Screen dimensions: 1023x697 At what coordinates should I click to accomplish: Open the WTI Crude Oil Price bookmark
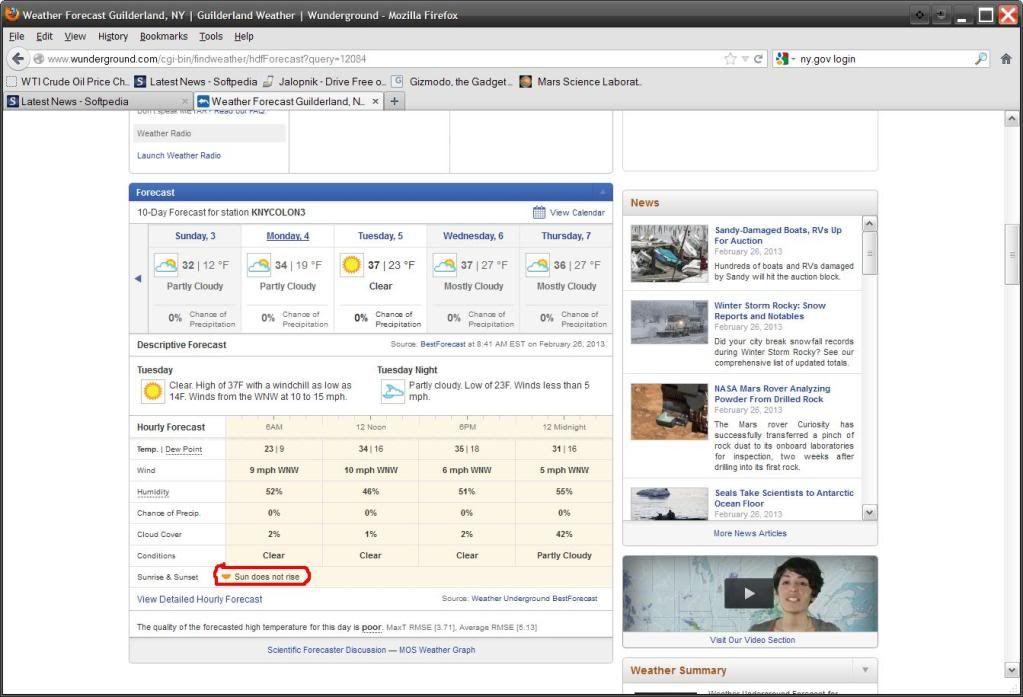[x=67, y=82]
